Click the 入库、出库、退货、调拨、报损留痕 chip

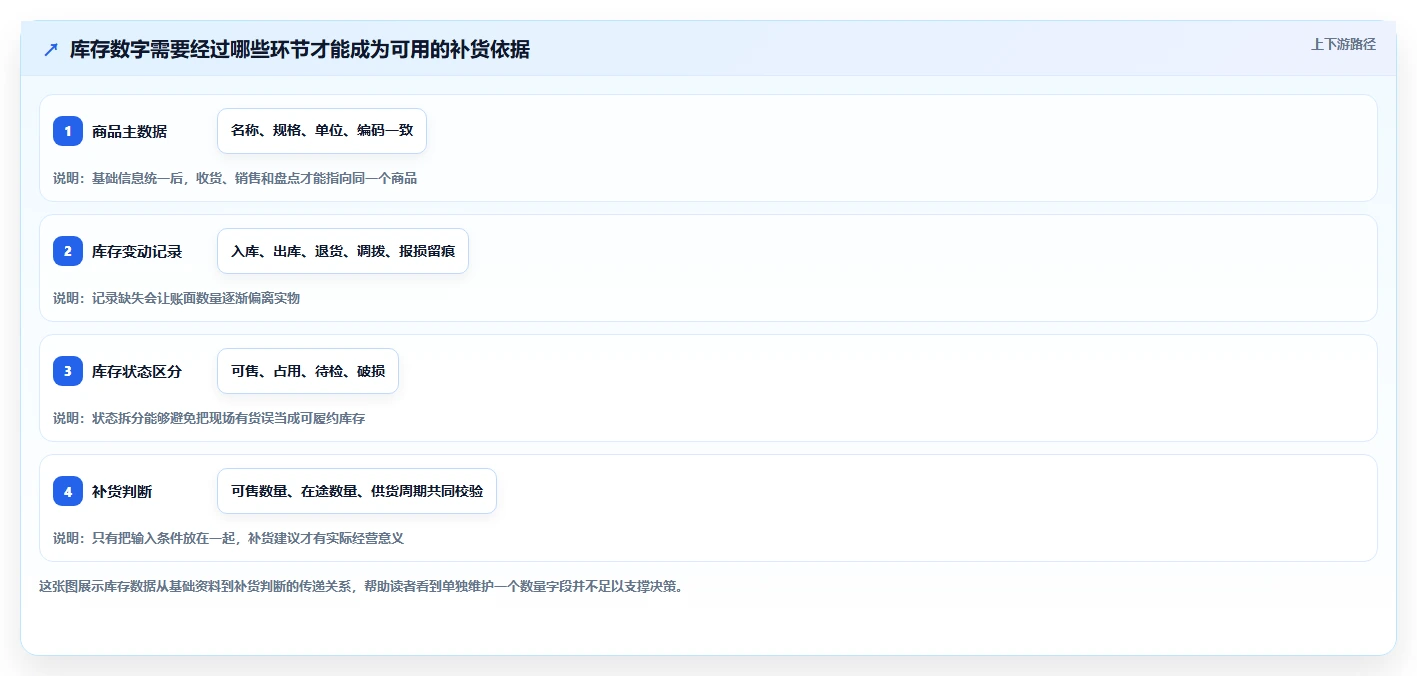pyautogui.click(x=343, y=251)
